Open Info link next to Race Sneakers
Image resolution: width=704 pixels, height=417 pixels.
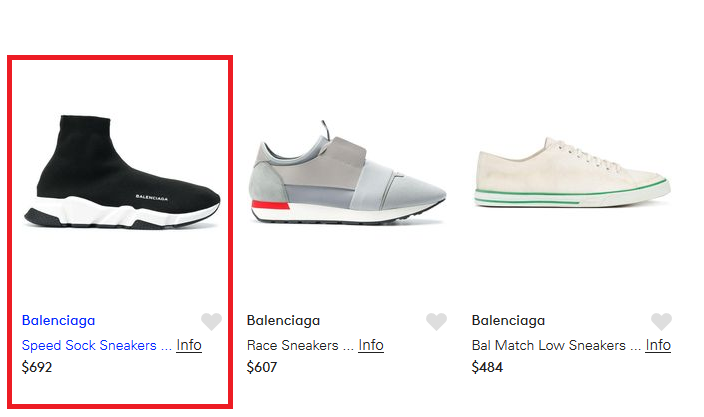pyautogui.click(x=371, y=345)
